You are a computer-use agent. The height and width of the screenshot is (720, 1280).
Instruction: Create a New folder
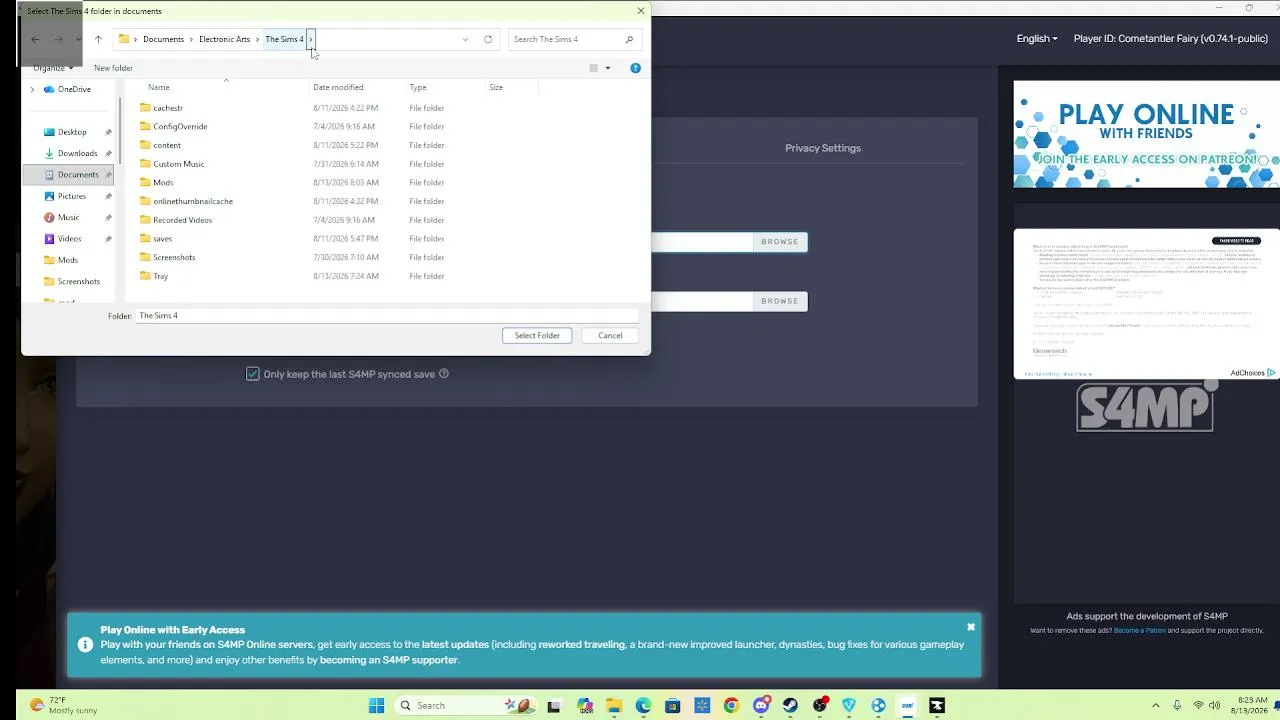113,68
